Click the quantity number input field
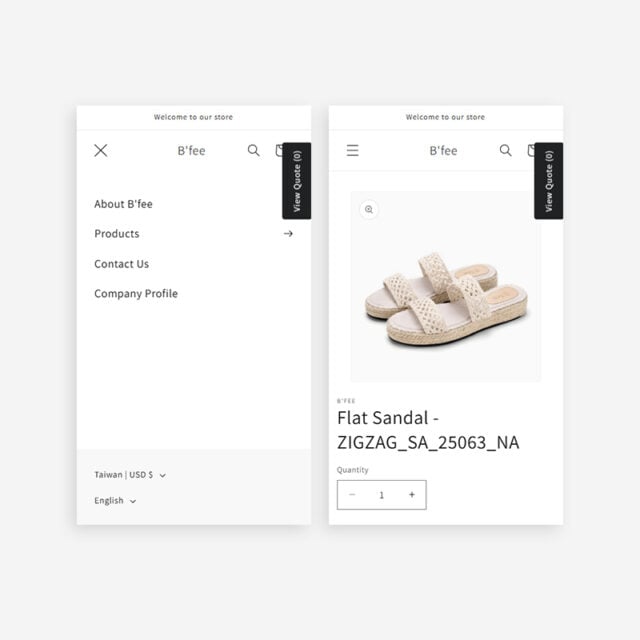The image size is (640, 640). (382, 495)
